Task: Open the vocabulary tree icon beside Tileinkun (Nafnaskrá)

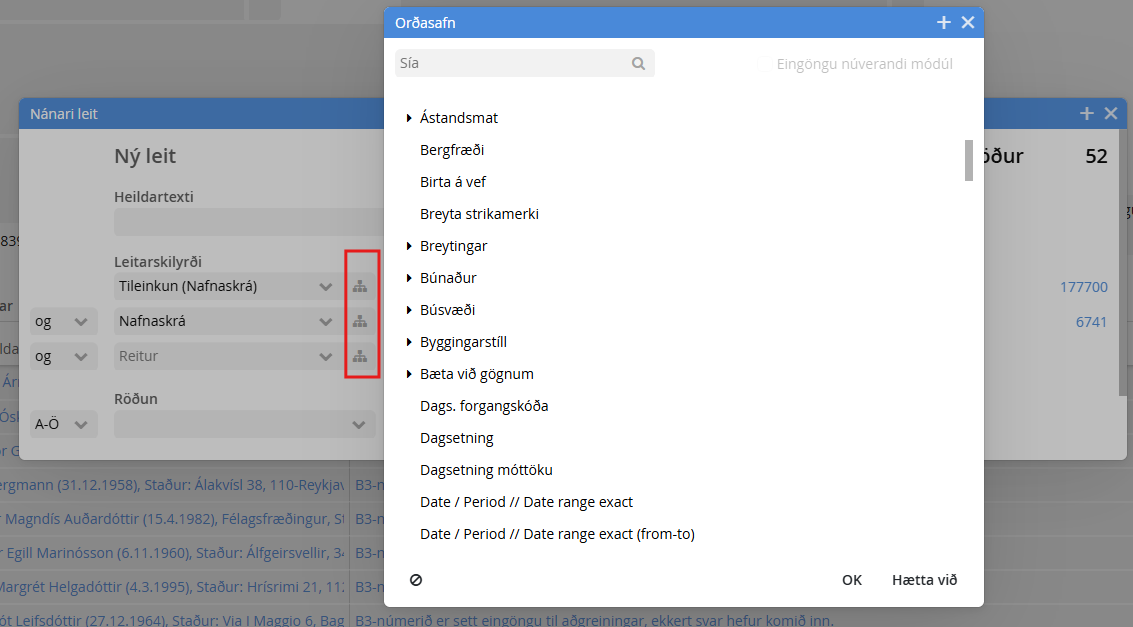Action: [x=360, y=287]
